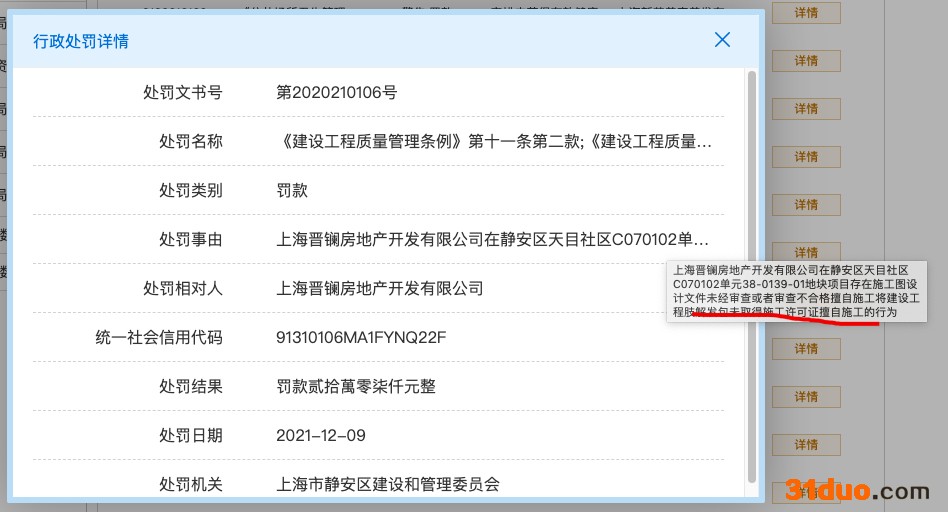This screenshot has height=512, width=948.
Task: Close the 行政处罚详情 dialog
Action: [722, 40]
